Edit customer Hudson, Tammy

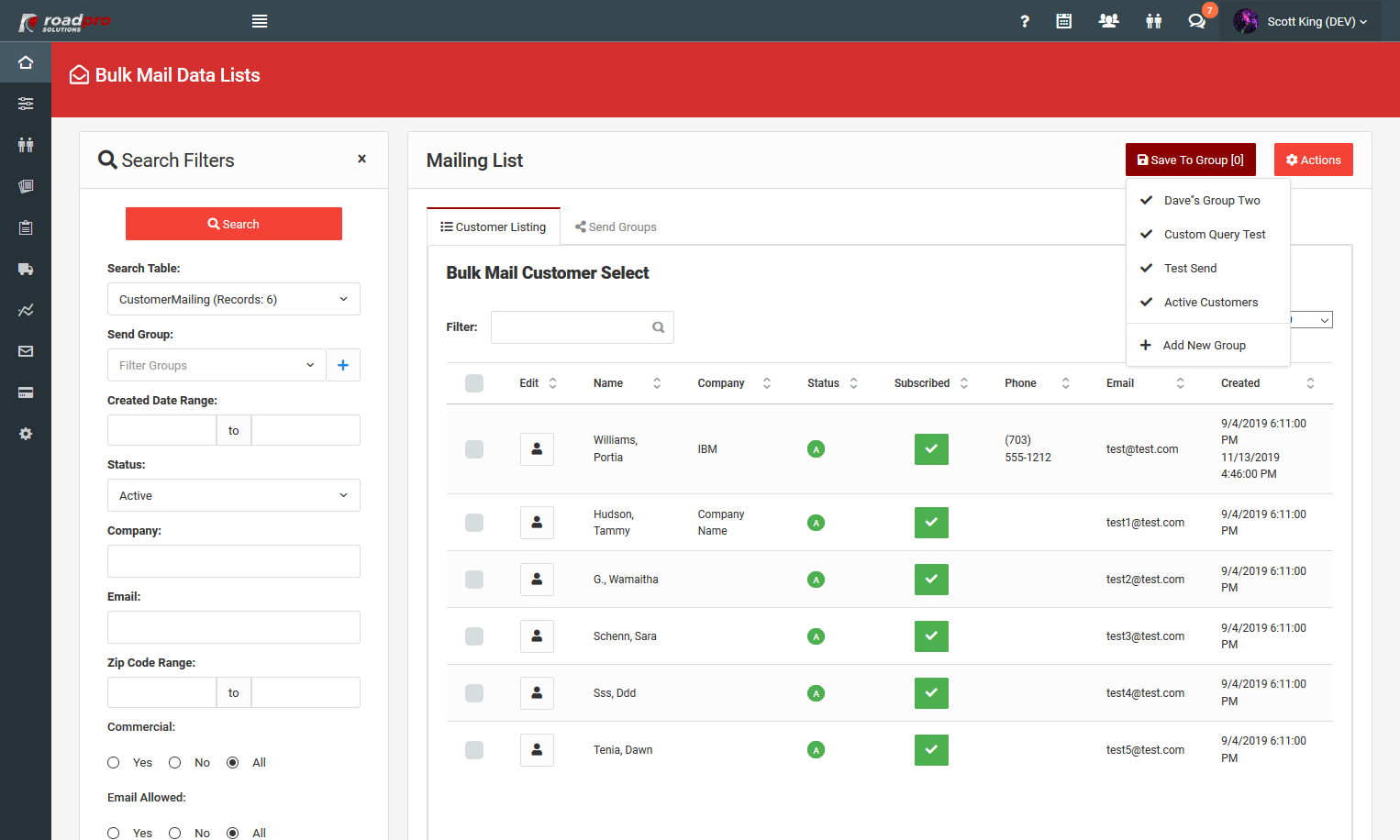(537, 523)
